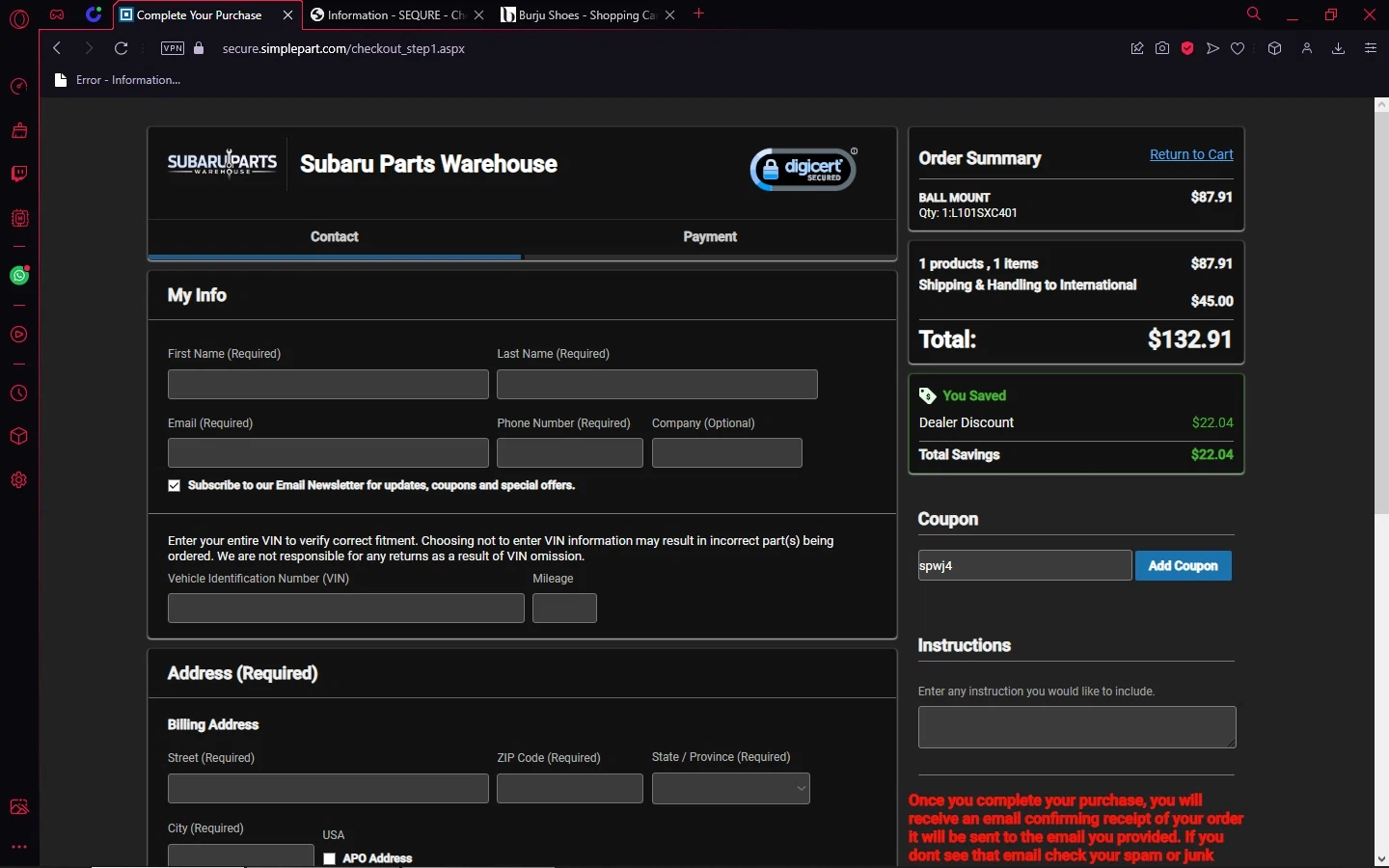
Task: Click the coupon code field
Action: pyautogui.click(x=1024, y=566)
